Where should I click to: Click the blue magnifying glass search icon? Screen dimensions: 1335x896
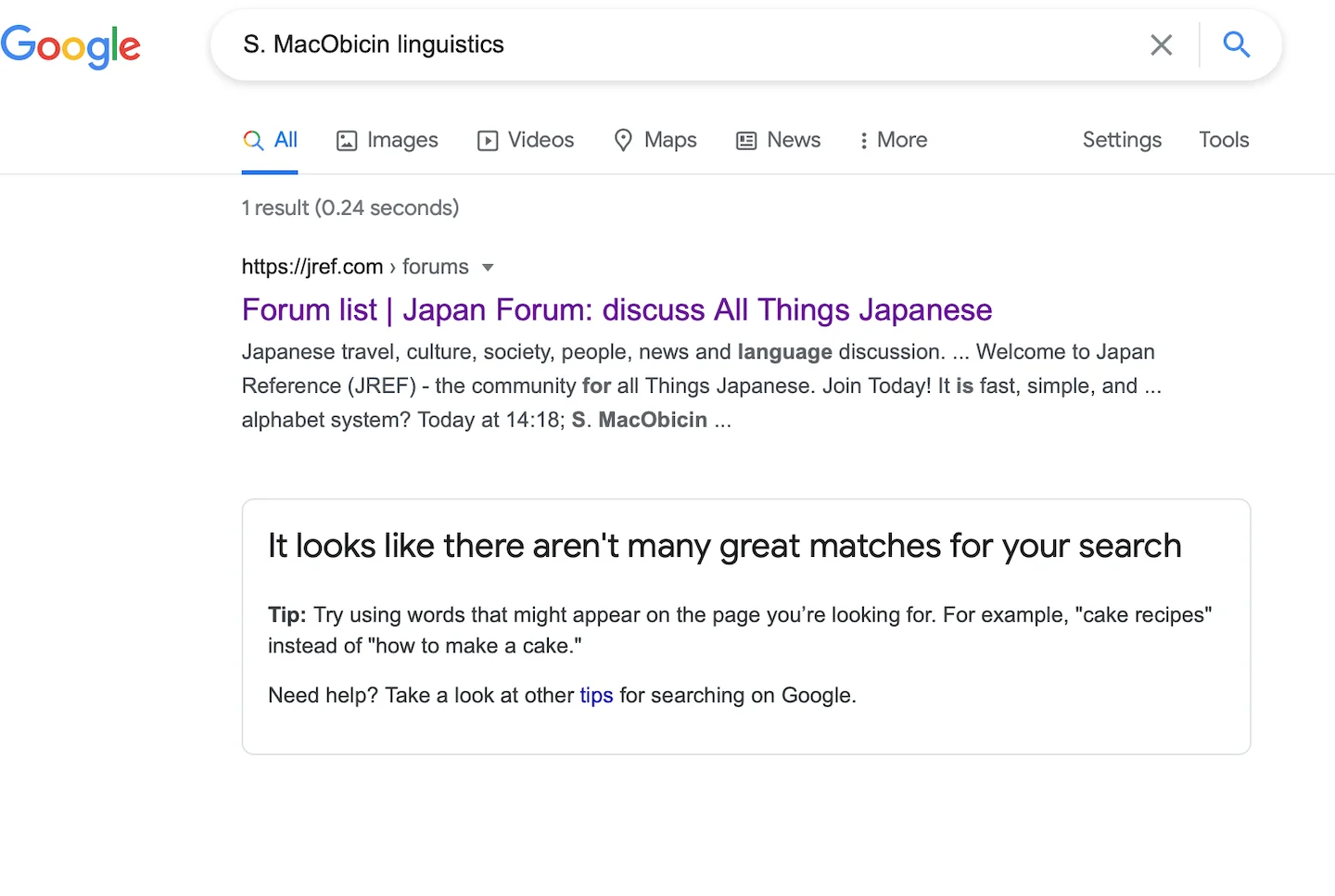tap(1237, 44)
